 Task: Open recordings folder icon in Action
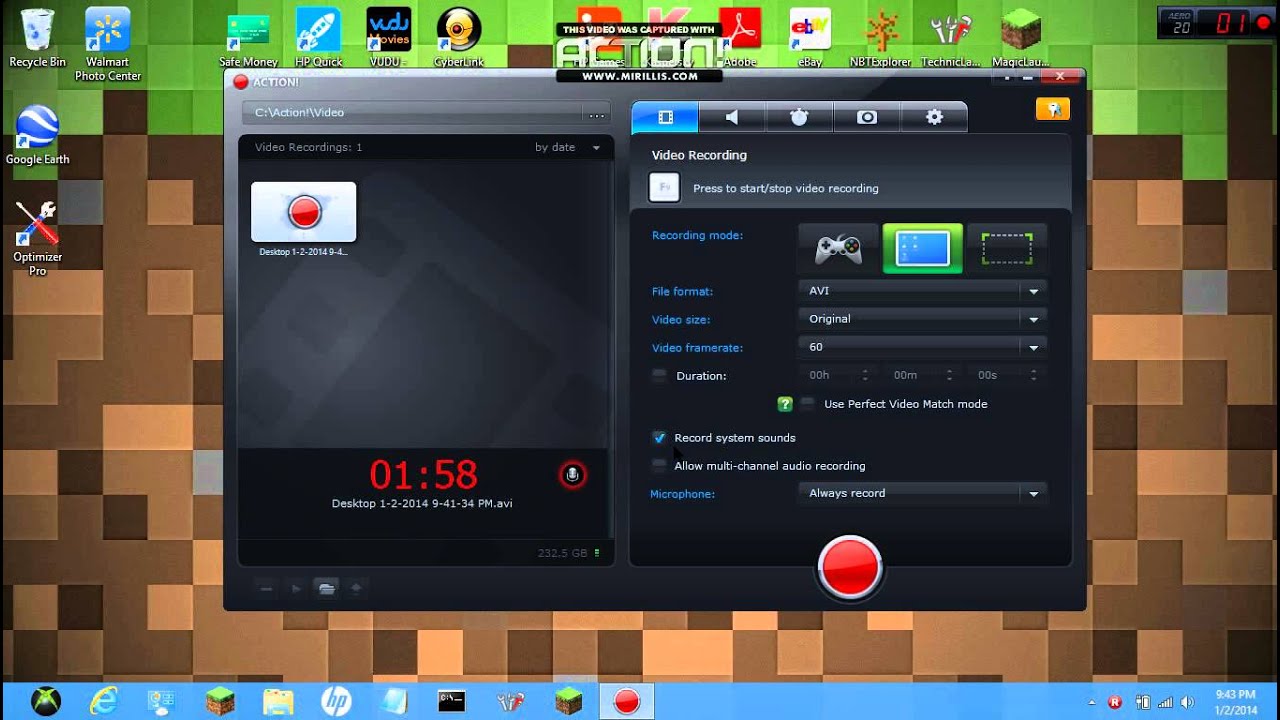[326, 589]
